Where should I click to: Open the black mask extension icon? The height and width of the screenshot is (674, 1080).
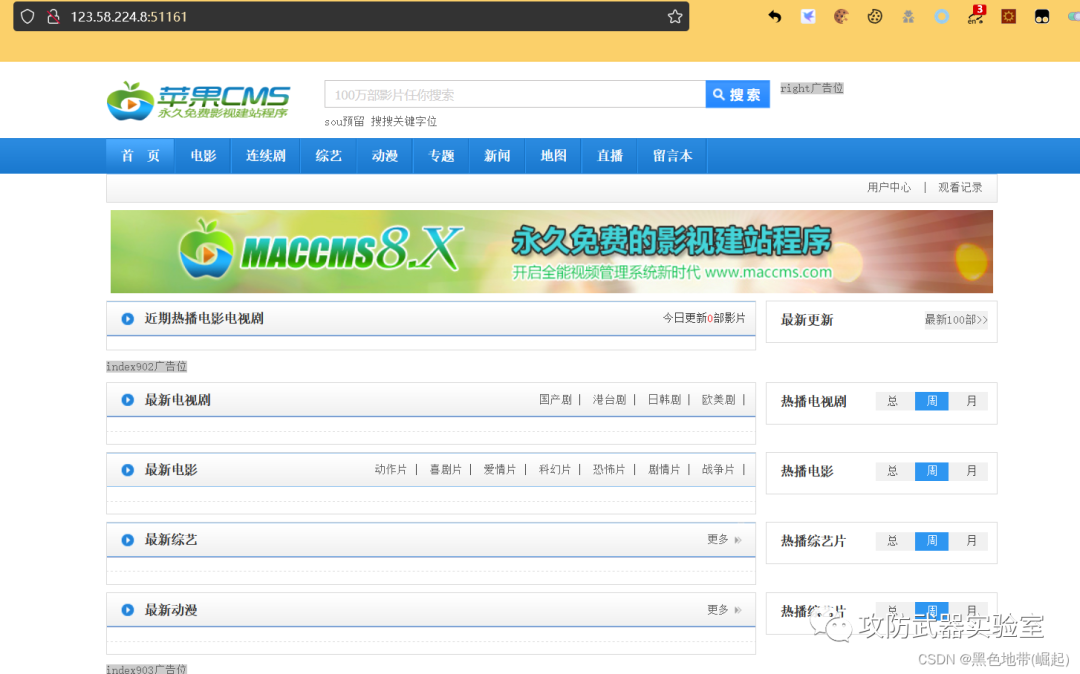point(1042,17)
